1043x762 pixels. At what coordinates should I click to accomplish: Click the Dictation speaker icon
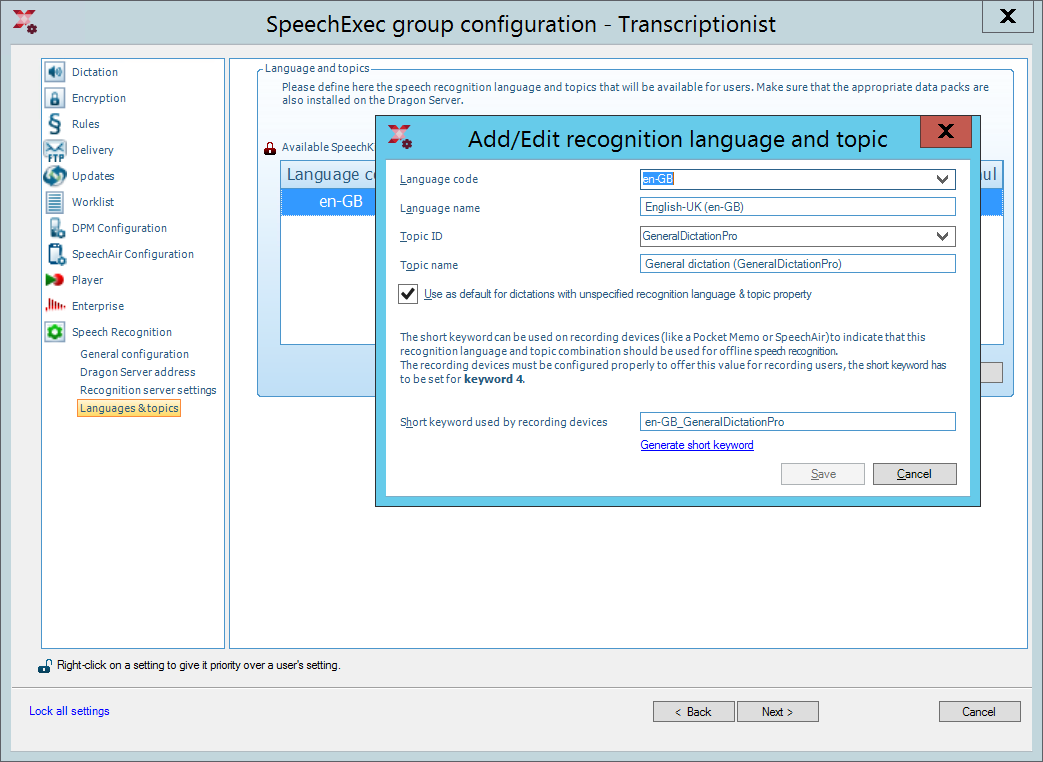click(x=55, y=72)
